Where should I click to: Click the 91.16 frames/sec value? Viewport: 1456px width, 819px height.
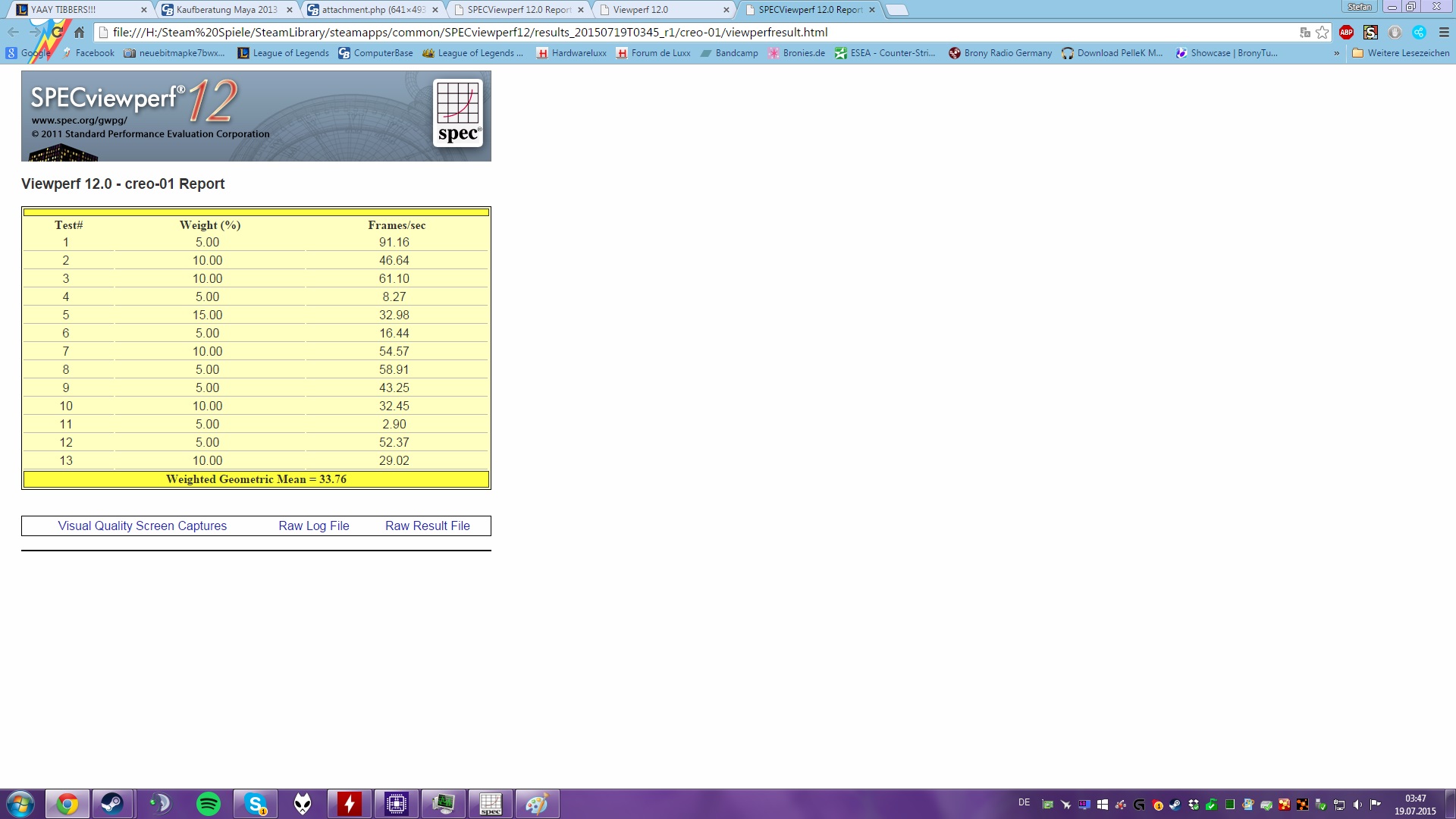394,243
